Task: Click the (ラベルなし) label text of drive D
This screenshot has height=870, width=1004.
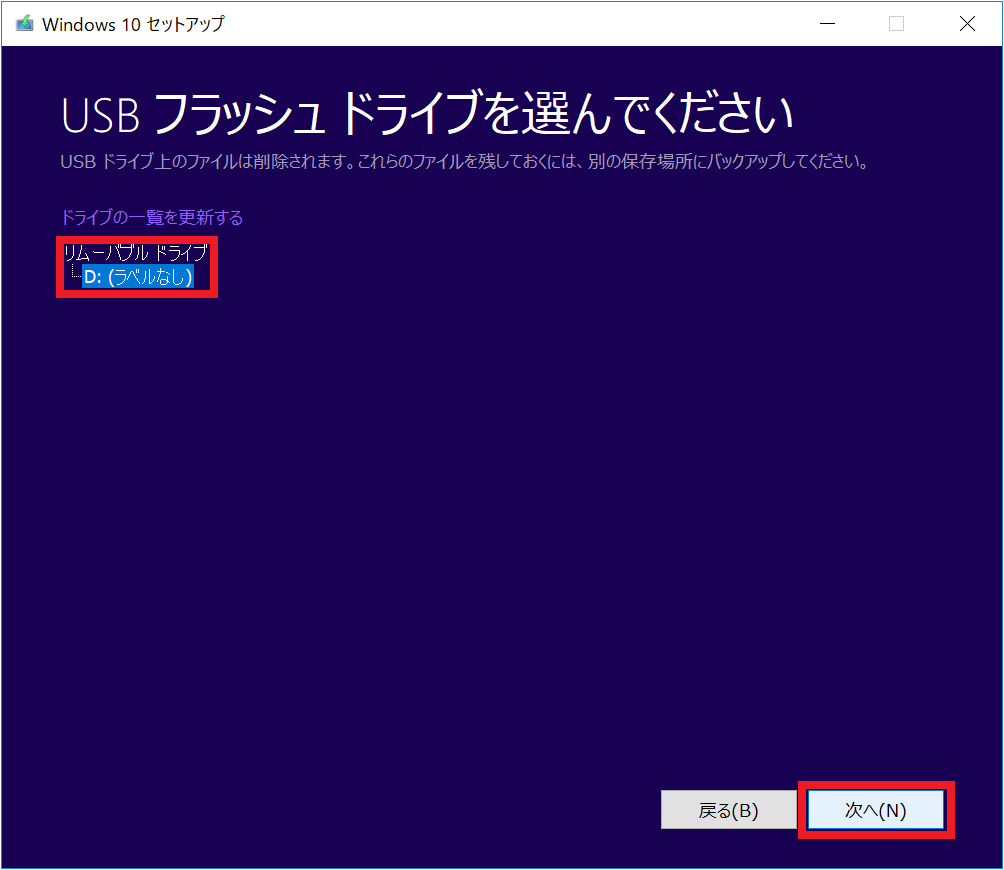Action: tap(150, 277)
